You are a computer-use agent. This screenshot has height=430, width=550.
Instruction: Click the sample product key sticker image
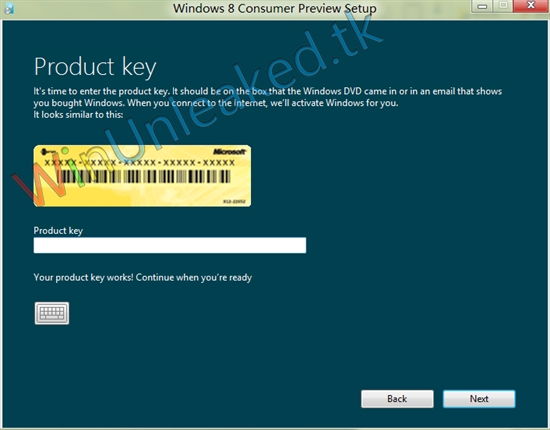pyautogui.click(x=142, y=176)
